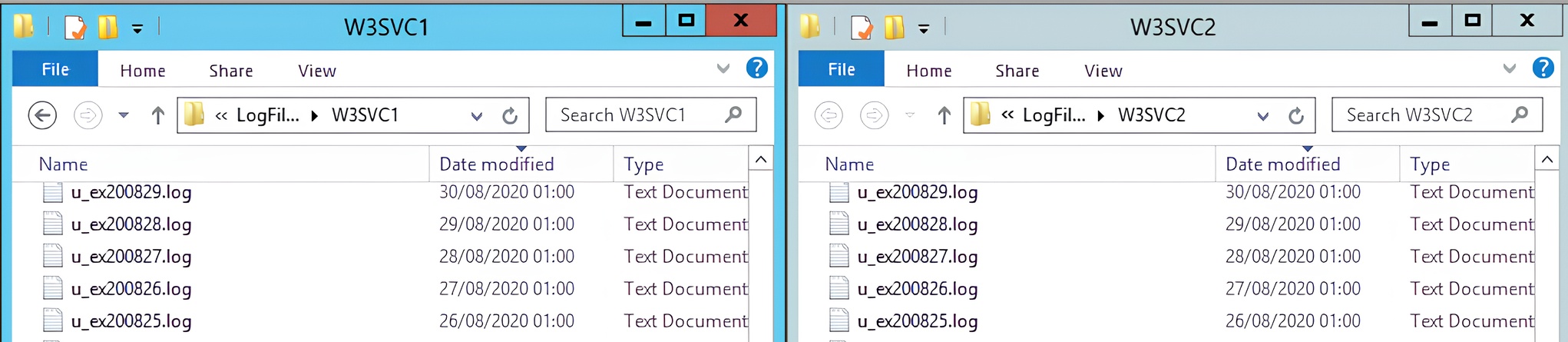Screen dimensions: 1568x342
Task: Click scroll-up arrow in W3SVC1 file list
Action: (x=760, y=159)
